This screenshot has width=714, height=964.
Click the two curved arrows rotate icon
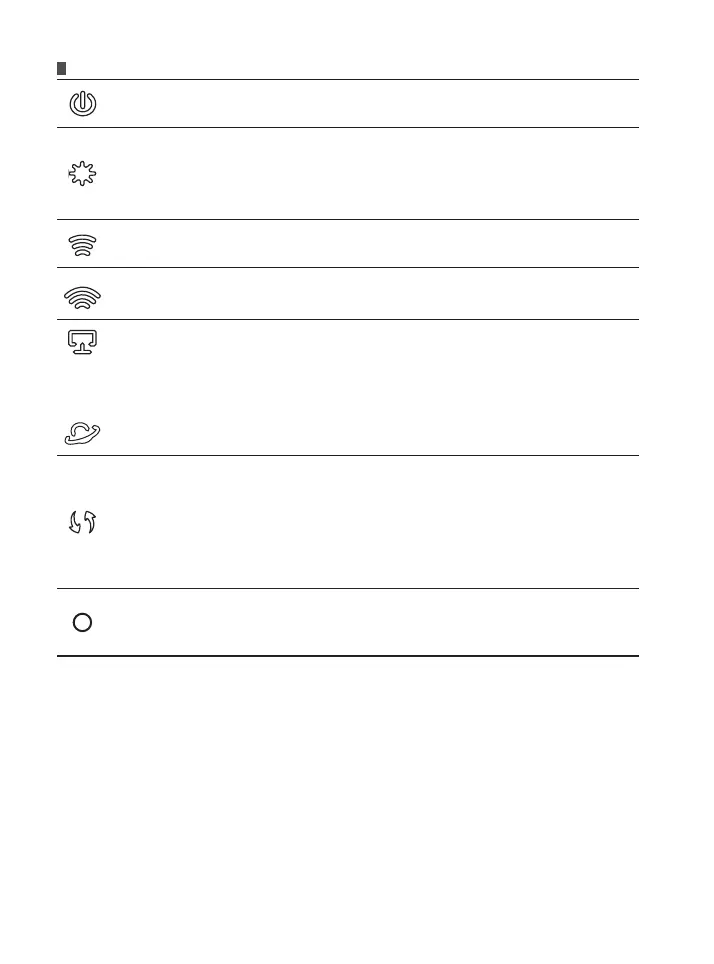82,521
